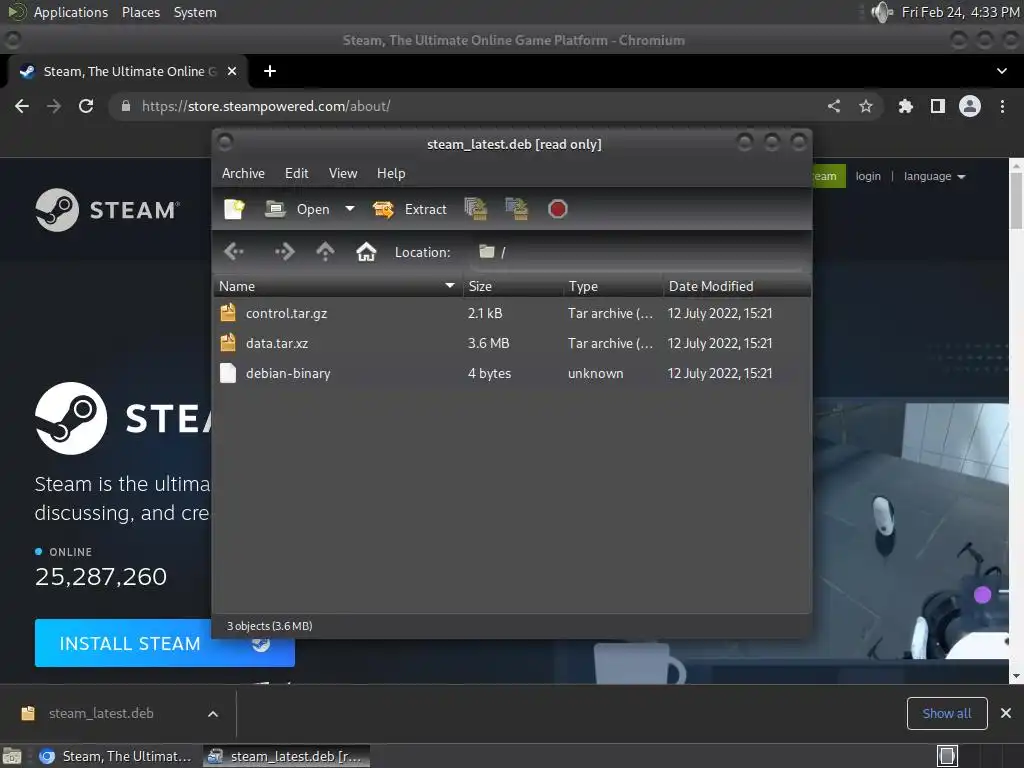Open the Places menu in top panel
The image size is (1024, 768).
141,12
